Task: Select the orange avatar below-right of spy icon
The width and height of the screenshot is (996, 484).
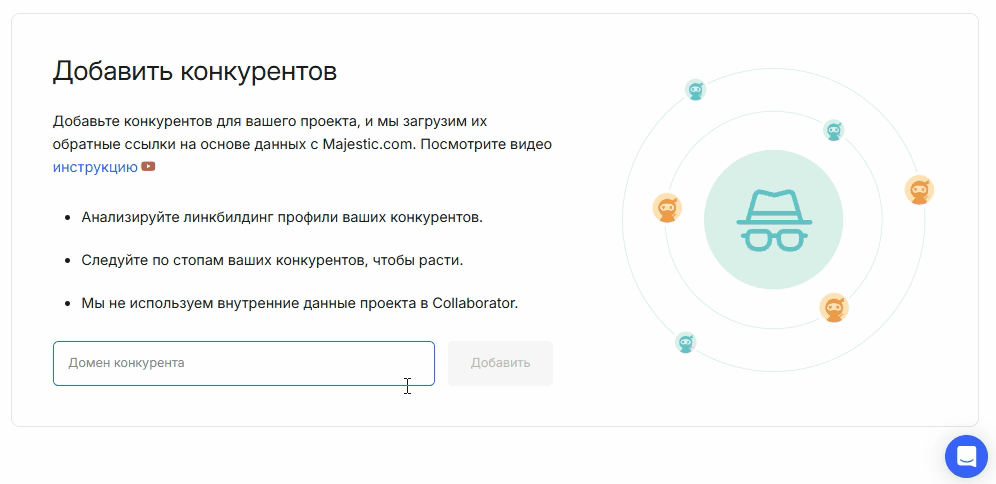Action: pyautogui.click(x=834, y=308)
